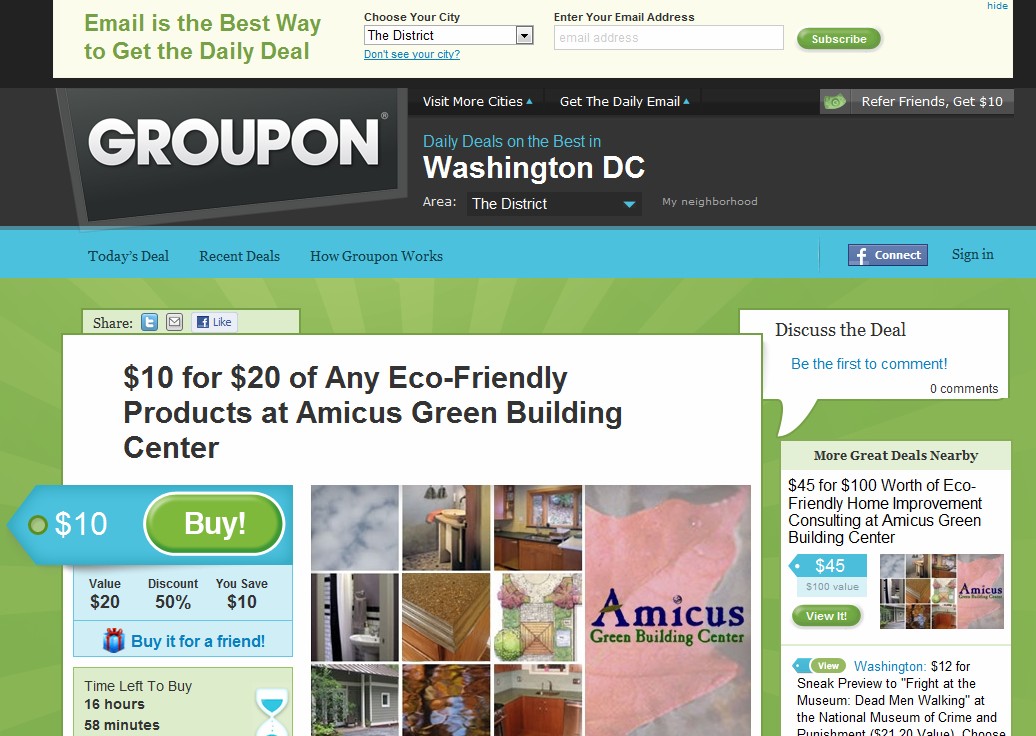Click the Refer Friends money icon
Viewport: 1036px width, 736px height.
point(834,102)
